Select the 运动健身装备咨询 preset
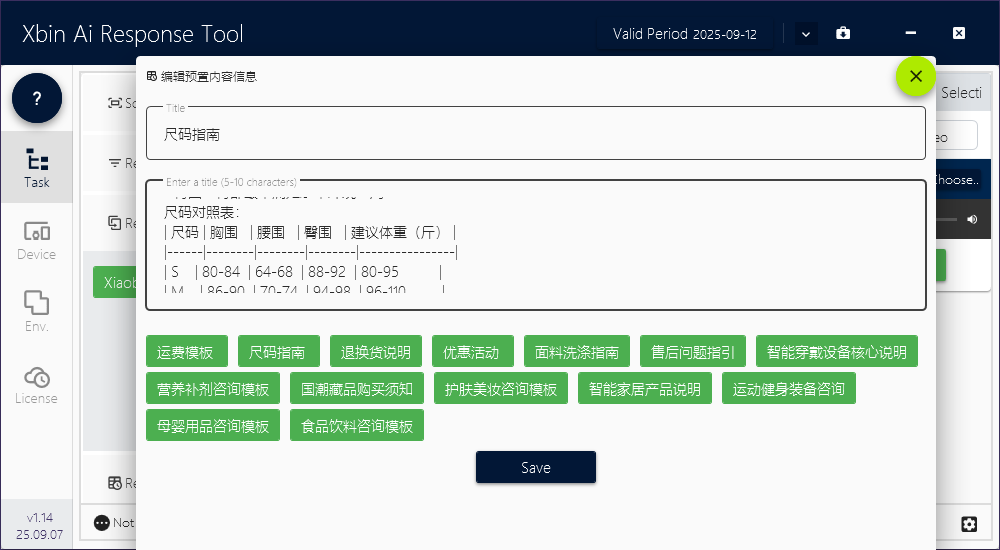 [789, 389]
